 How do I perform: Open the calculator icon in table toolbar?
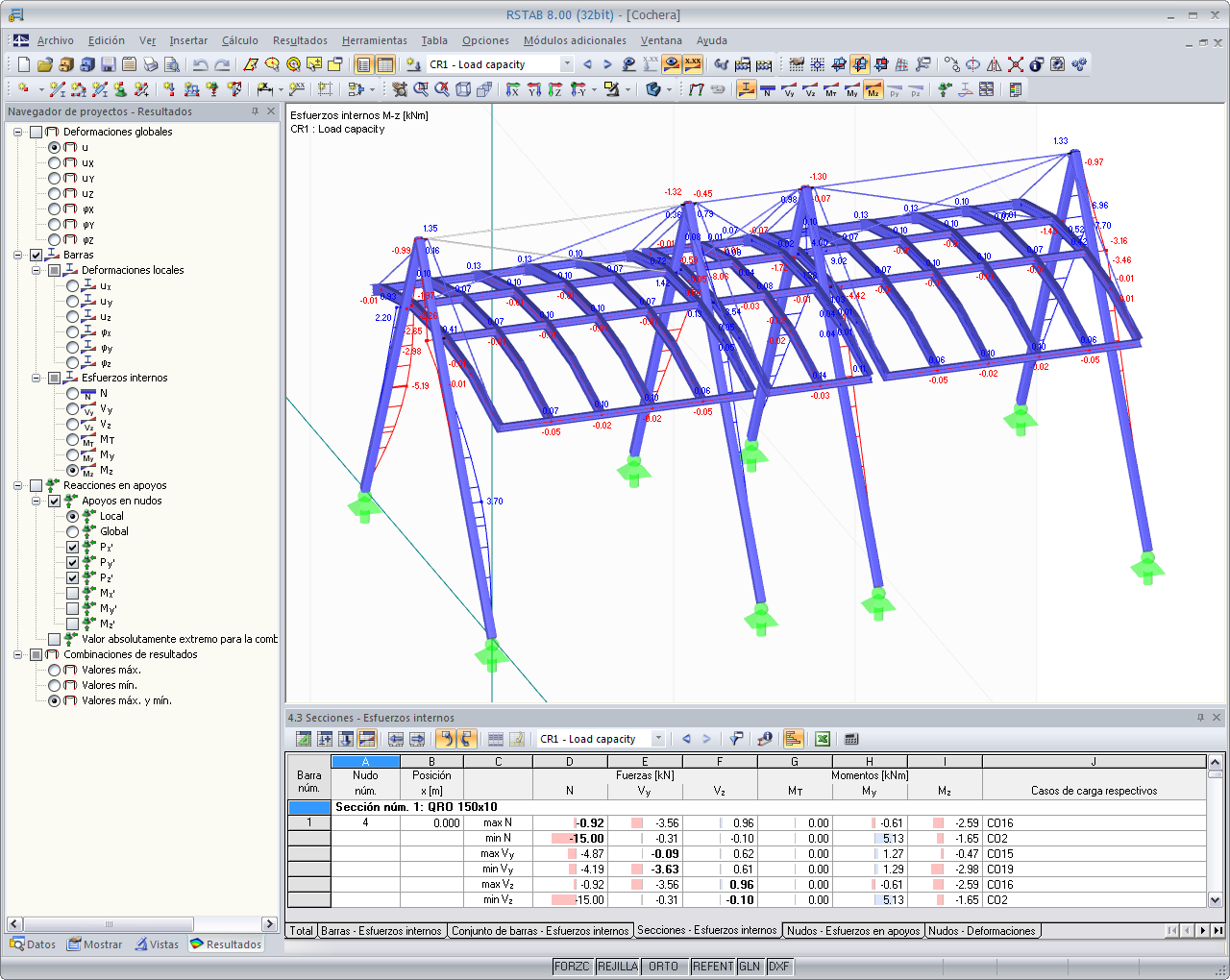(x=850, y=739)
